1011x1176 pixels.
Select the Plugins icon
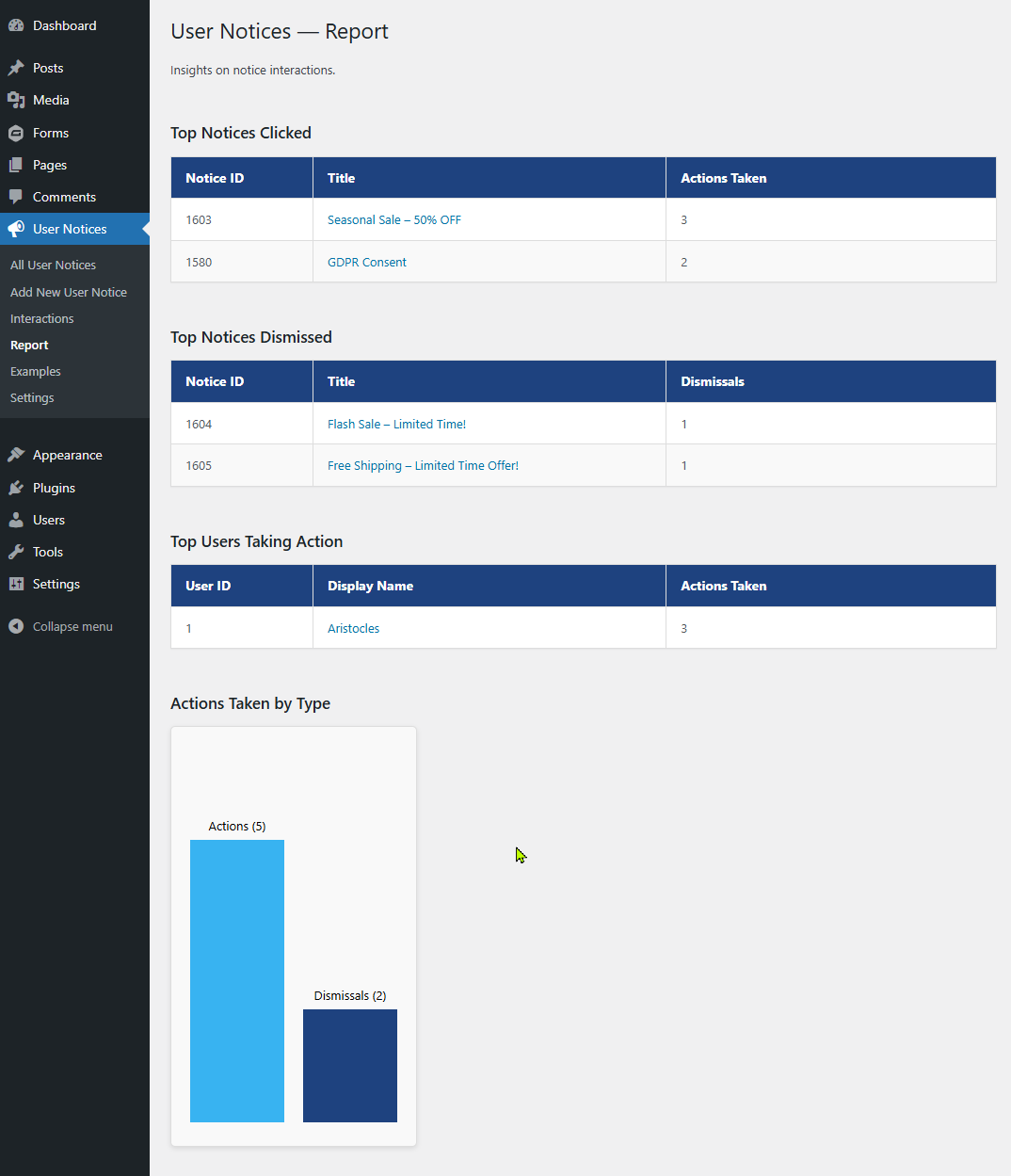[x=16, y=488]
